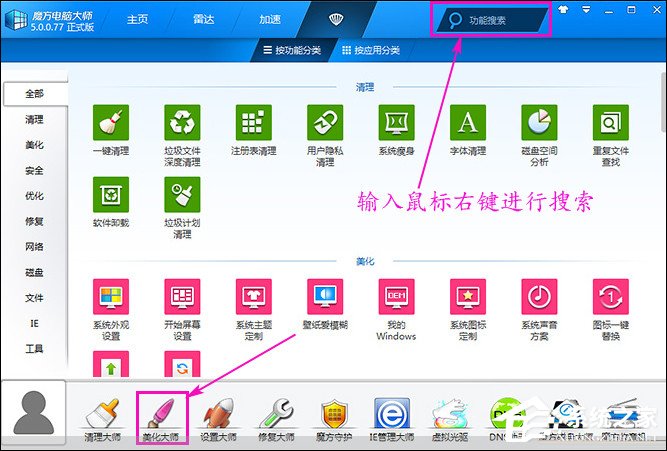The image size is (667, 451).
Task: Open the 一键清理 broom tool
Action: tap(111, 123)
